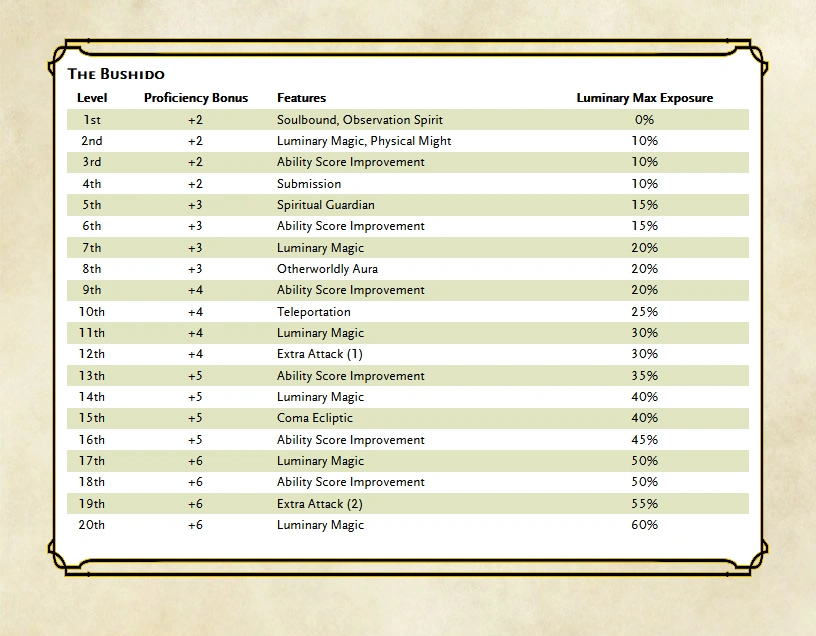Select the "Otherworldly Aura" feature
Viewport: 816px width, 636px height.
tap(327, 269)
